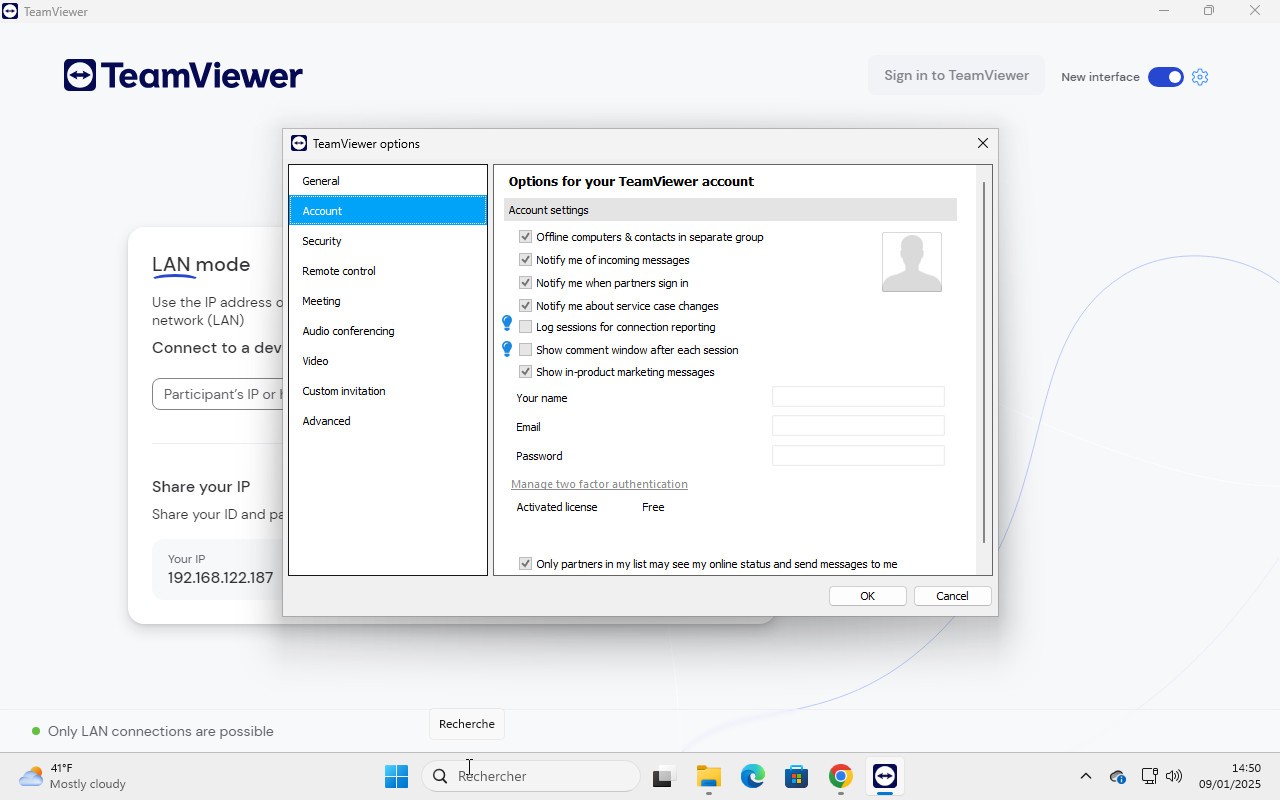
Task: Select the Security options category
Action: [322, 241]
